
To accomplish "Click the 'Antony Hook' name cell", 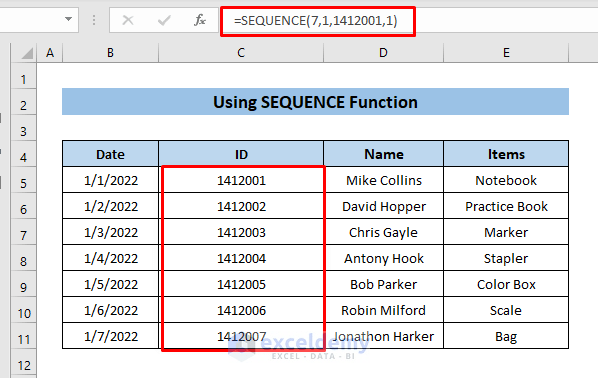I will 383,258.
